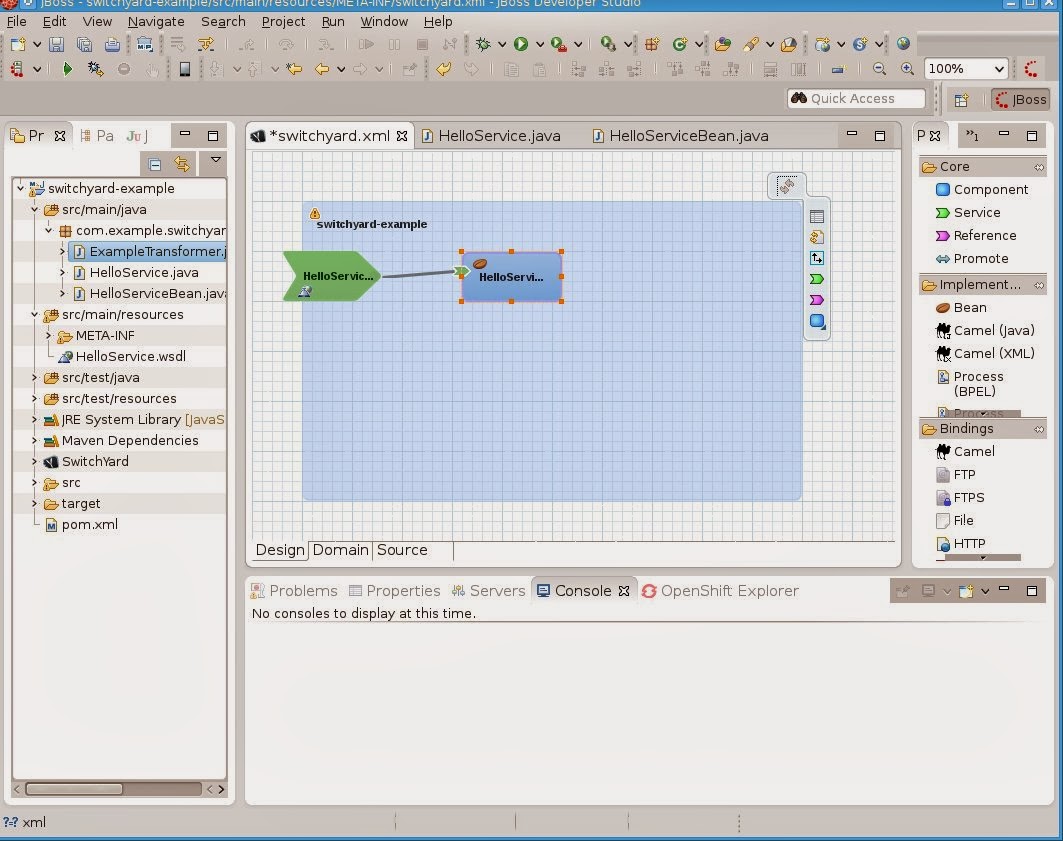The height and width of the screenshot is (841, 1063).
Task: Select the HelloService green composite service shape
Action: coord(332,276)
